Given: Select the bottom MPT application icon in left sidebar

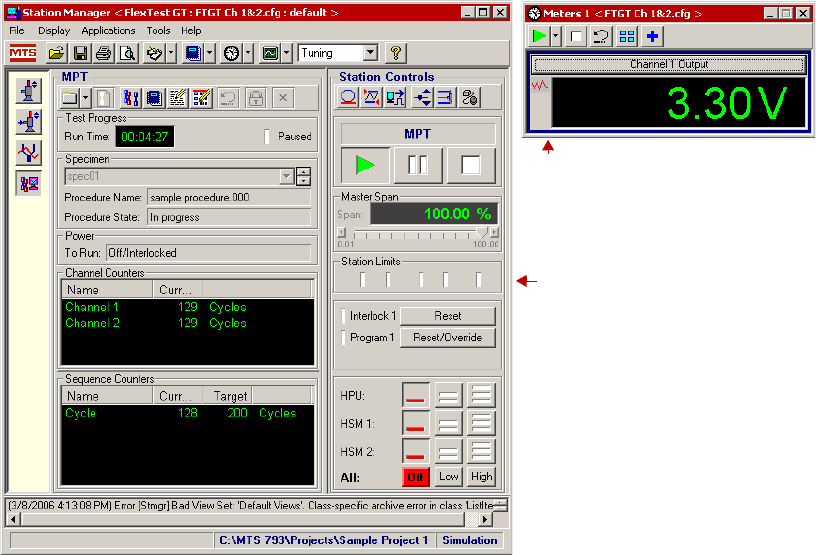Looking at the screenshot, I should click(x=29, y=183).
